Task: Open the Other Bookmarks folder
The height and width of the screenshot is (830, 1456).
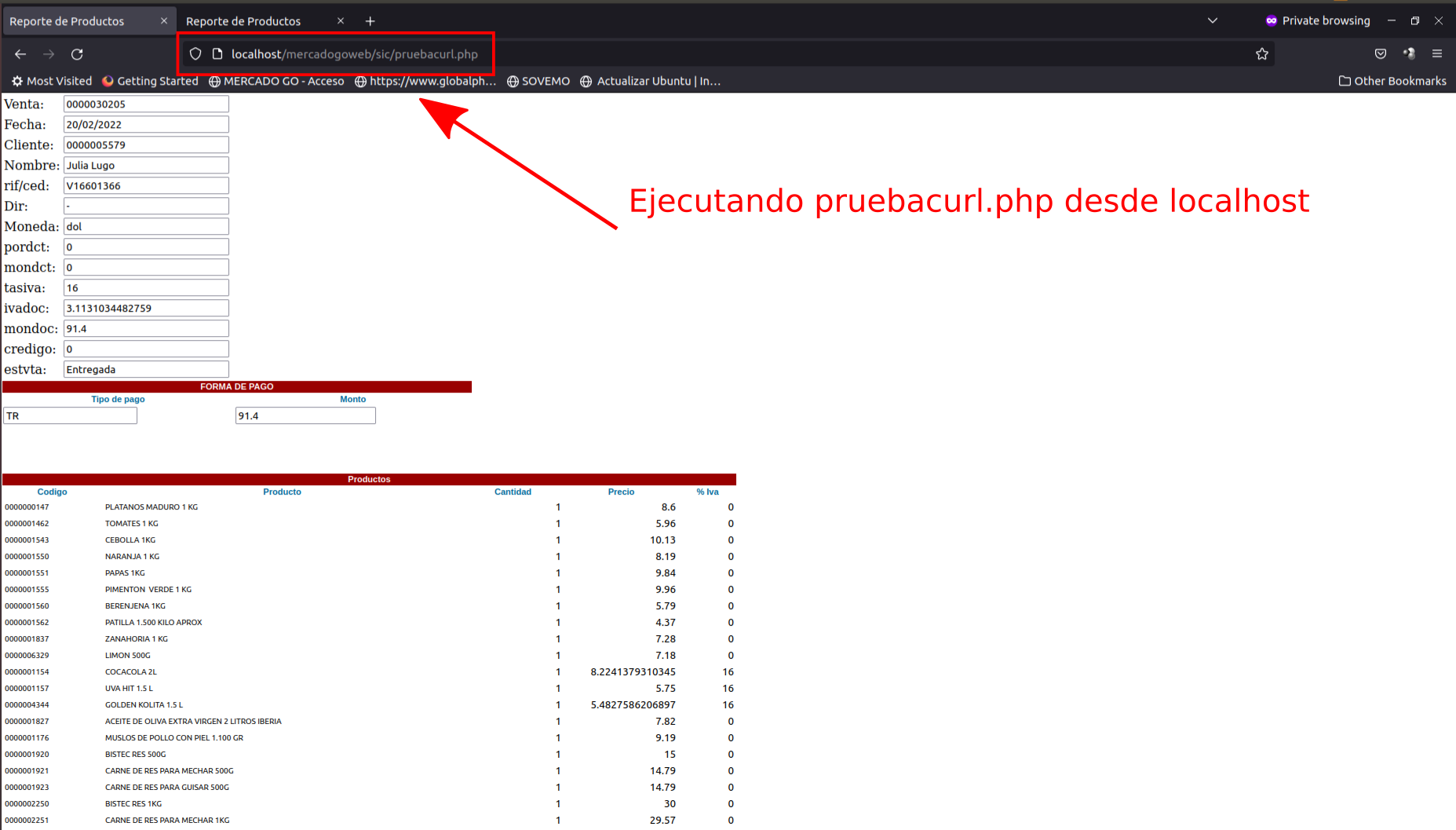Action: click(x=1392, y=81)
